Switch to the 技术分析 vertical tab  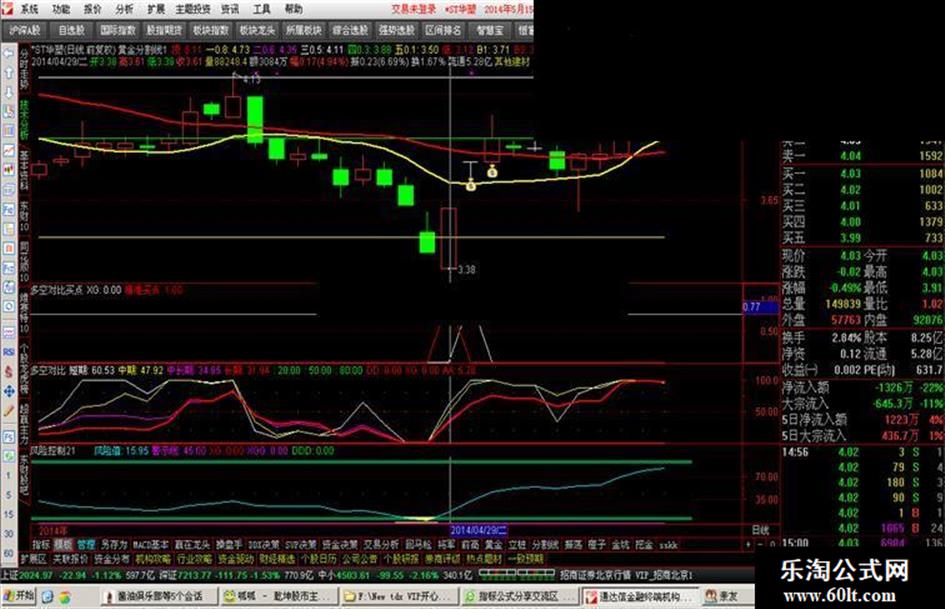[25, 120]
